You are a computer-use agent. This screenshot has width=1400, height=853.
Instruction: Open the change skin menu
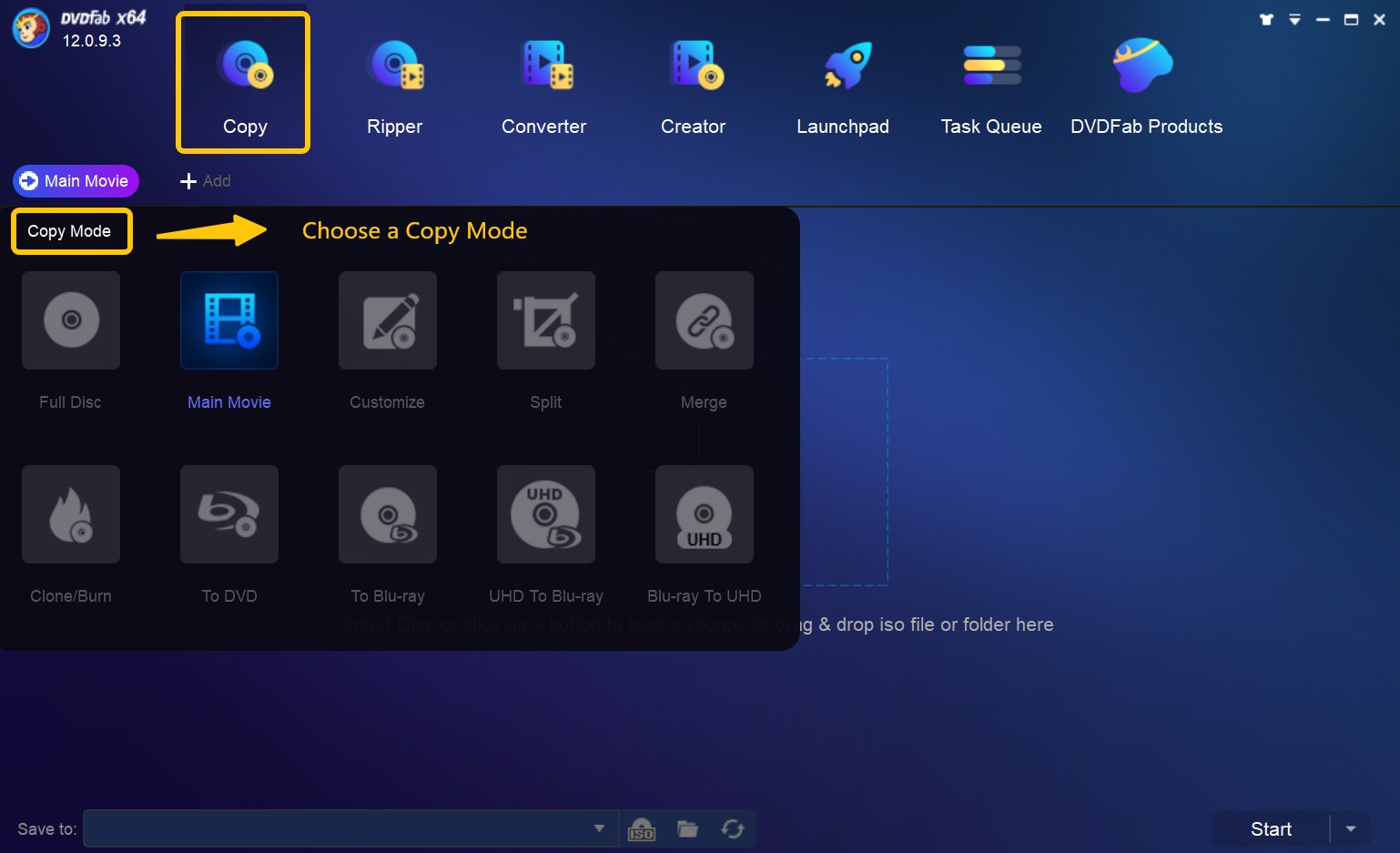[x=1265, y=18]
